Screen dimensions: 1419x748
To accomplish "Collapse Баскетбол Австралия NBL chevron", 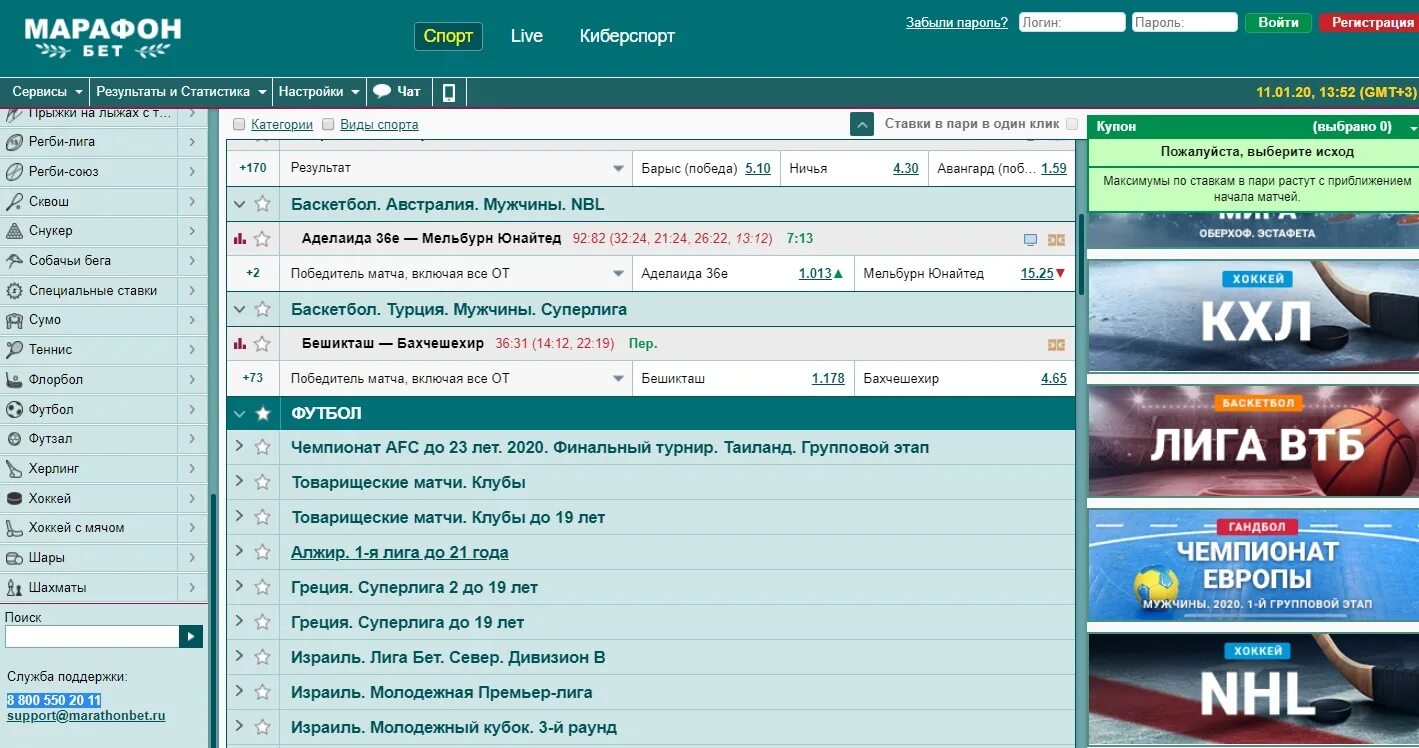I will click(x=239, y=204).
